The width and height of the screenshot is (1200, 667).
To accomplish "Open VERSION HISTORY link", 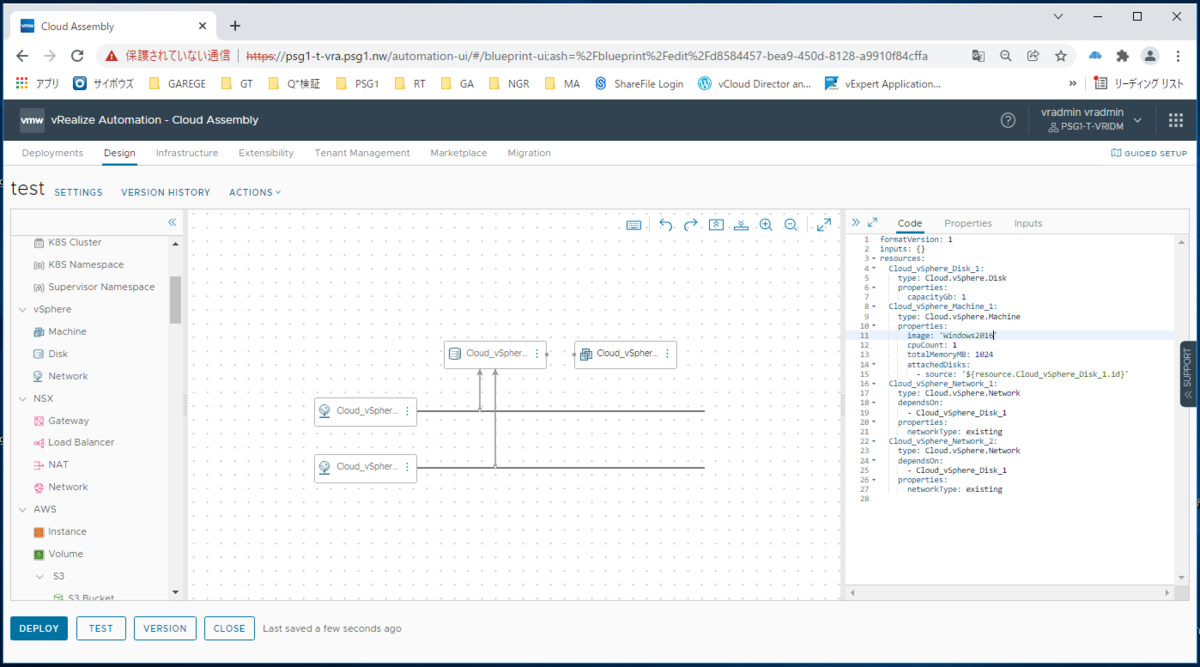I will tap(166, 192).
